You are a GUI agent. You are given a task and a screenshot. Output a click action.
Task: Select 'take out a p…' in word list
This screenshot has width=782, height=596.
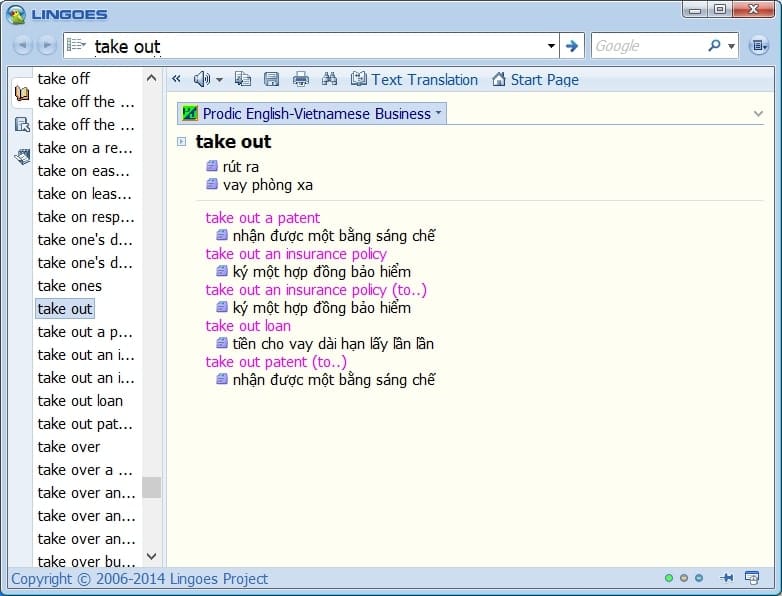click(x=85, y=332)
